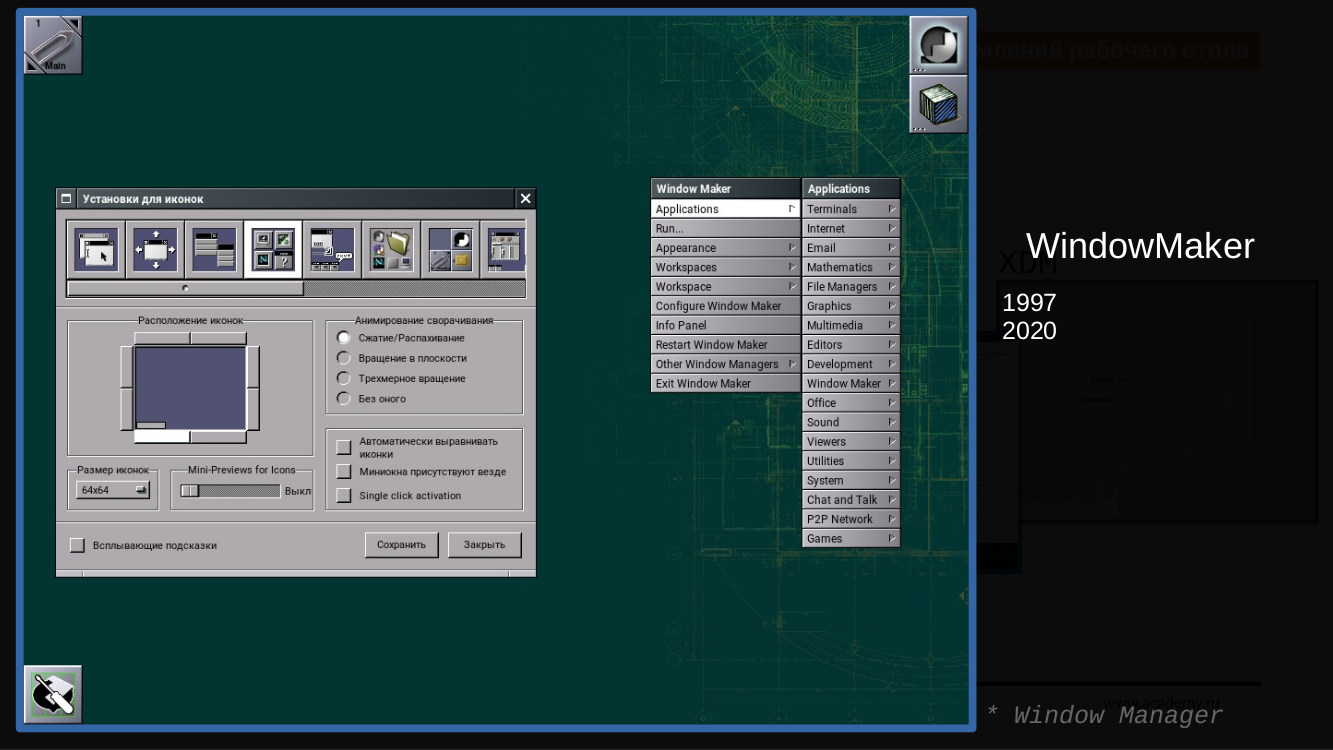The height and width of the screenshot is (750, 1333).
Task: Select Applications entry in Window Maker menu
Action: point(726,209)
